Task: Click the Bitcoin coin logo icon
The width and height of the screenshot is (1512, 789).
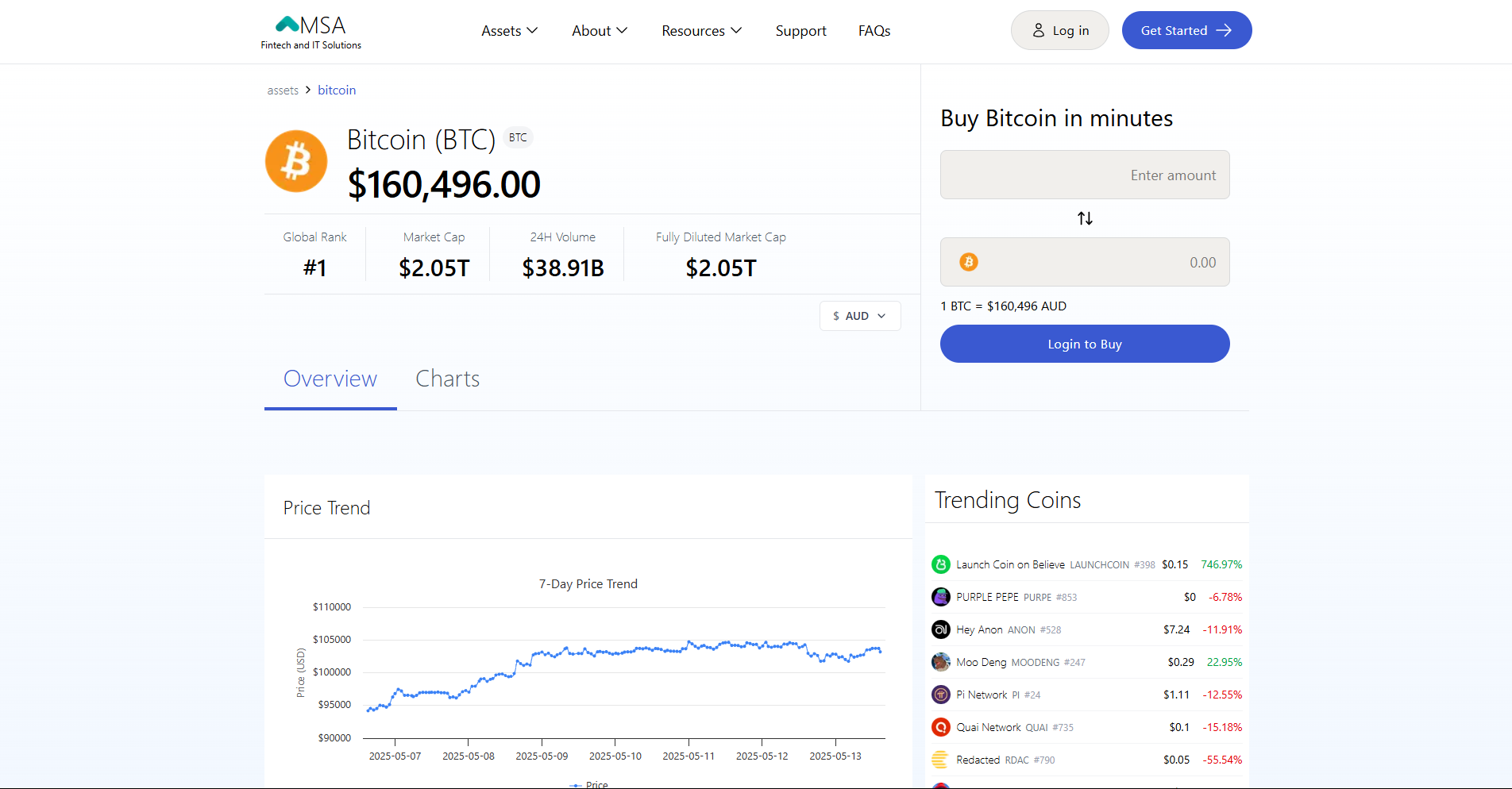Action: pos(296,161)
